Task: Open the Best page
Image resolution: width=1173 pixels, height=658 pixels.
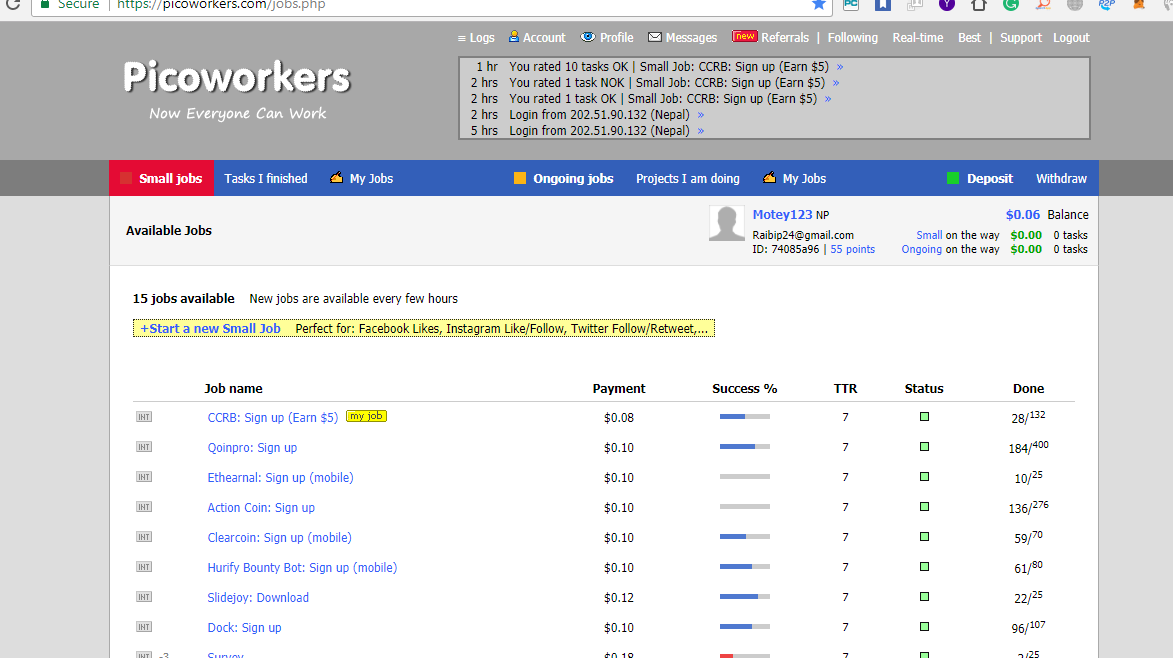Action: [969, 37]
